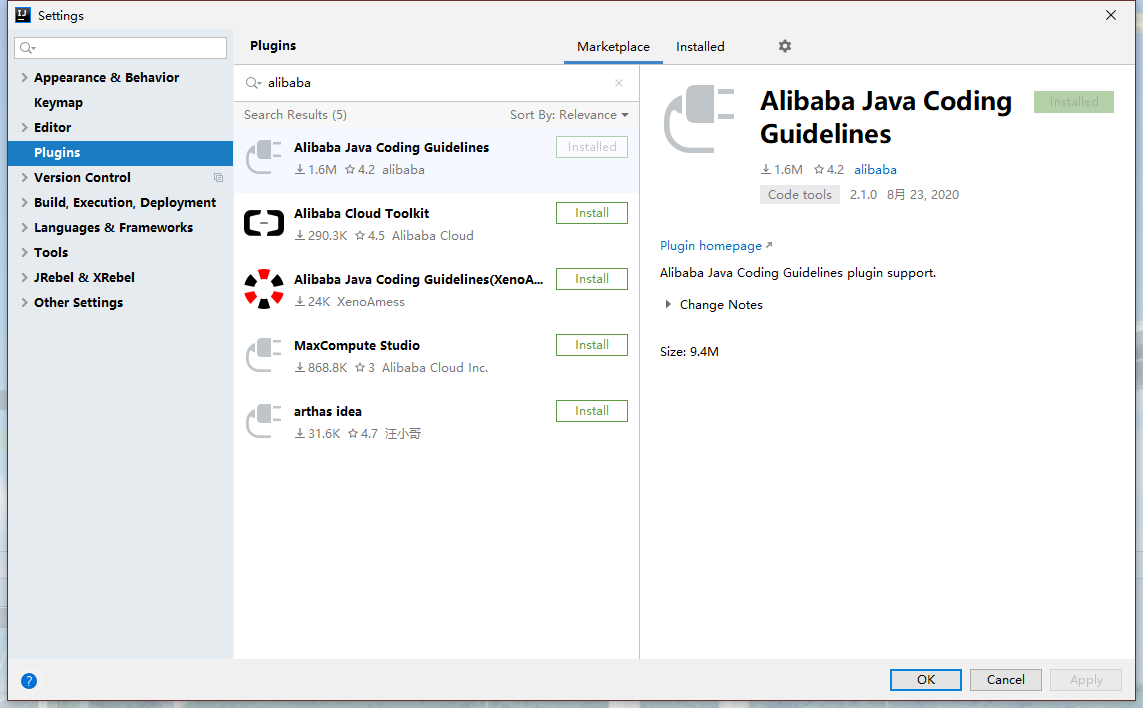Expand the Appearance & Behavior tree node

[24, 78]
